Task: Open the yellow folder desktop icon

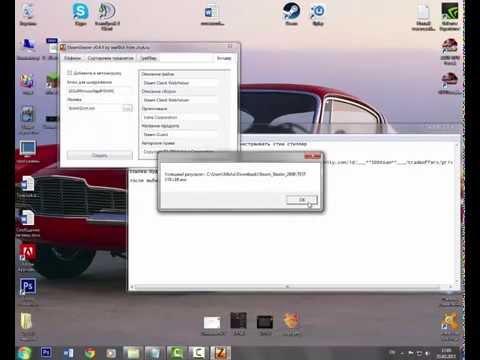Action: coord(27,325)
